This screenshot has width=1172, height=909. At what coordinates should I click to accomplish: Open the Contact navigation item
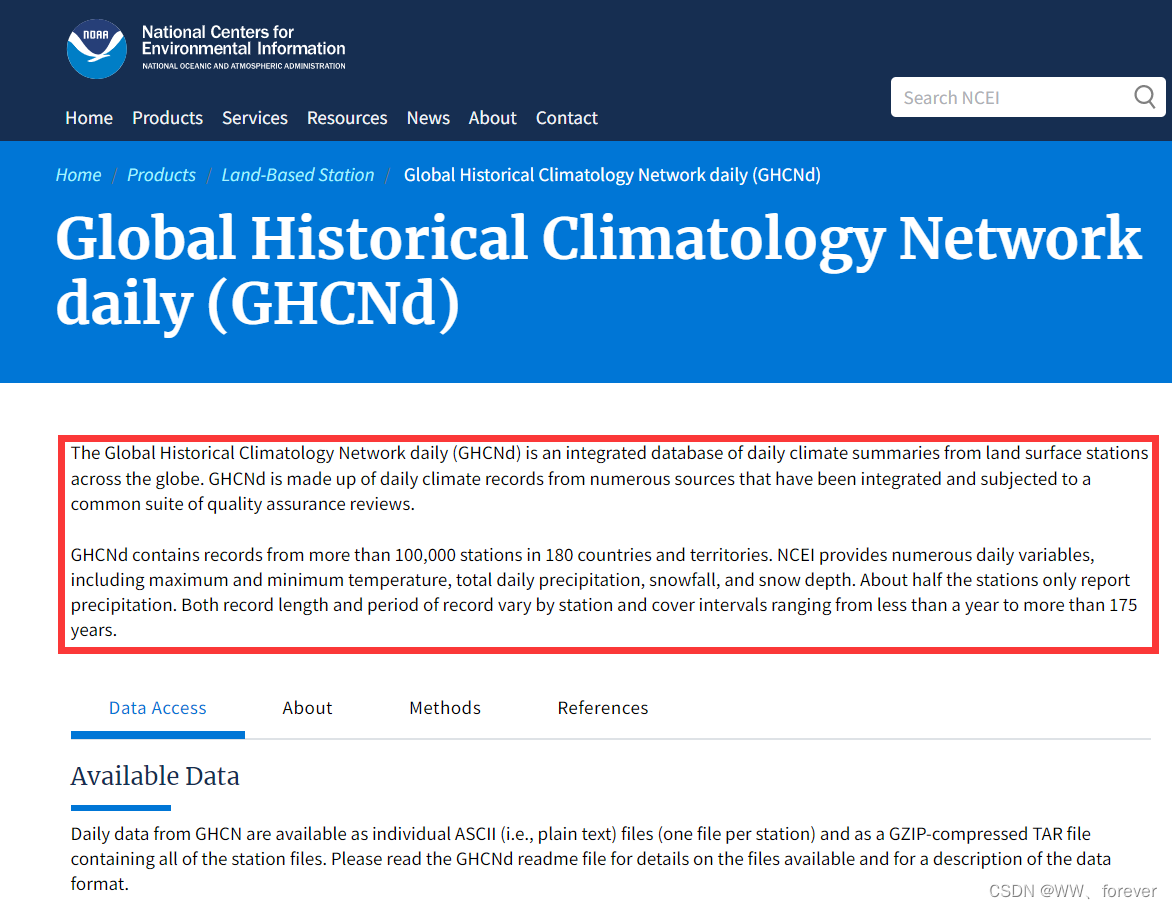coord(567,117)
